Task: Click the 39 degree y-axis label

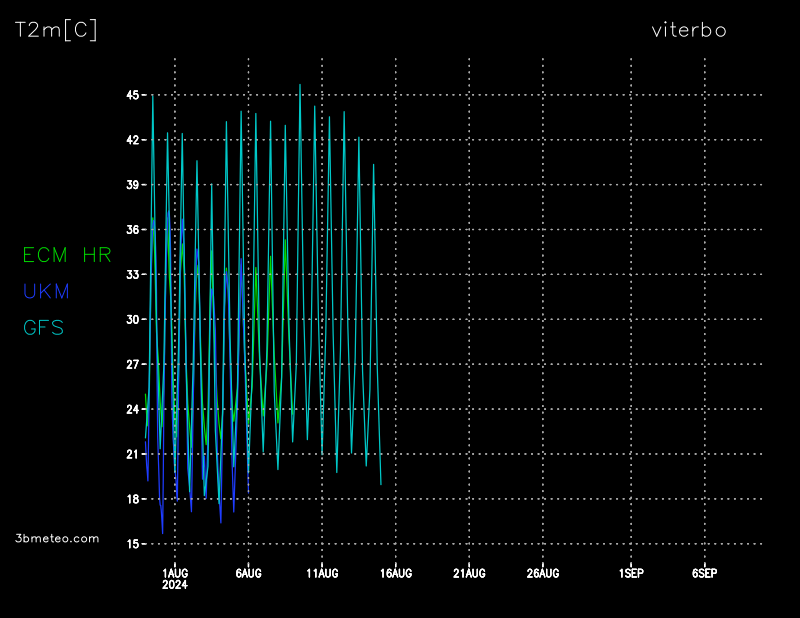Action: (x=132, y=185)
